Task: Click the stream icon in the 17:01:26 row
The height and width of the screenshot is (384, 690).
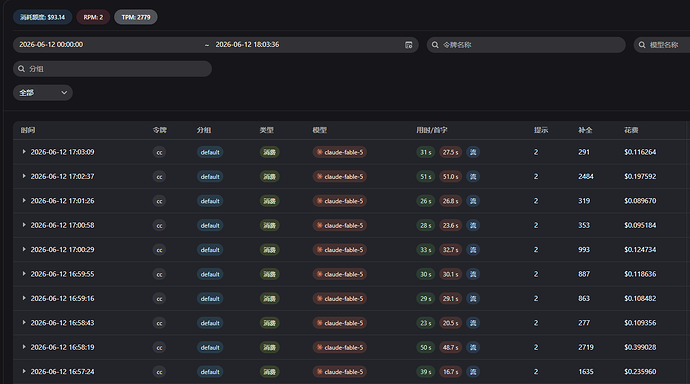Action: point(473,201)
